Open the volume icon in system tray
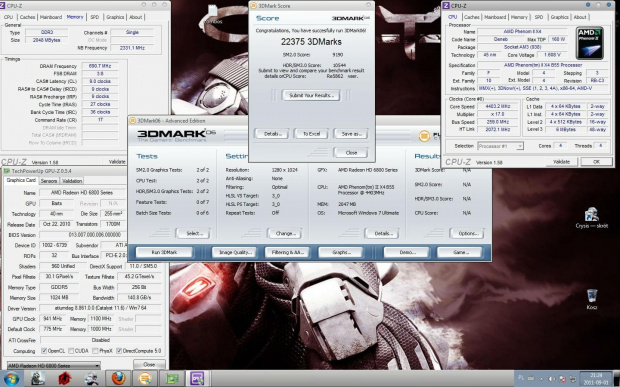The width and height of the screenshot is (620, 387). 553,379
